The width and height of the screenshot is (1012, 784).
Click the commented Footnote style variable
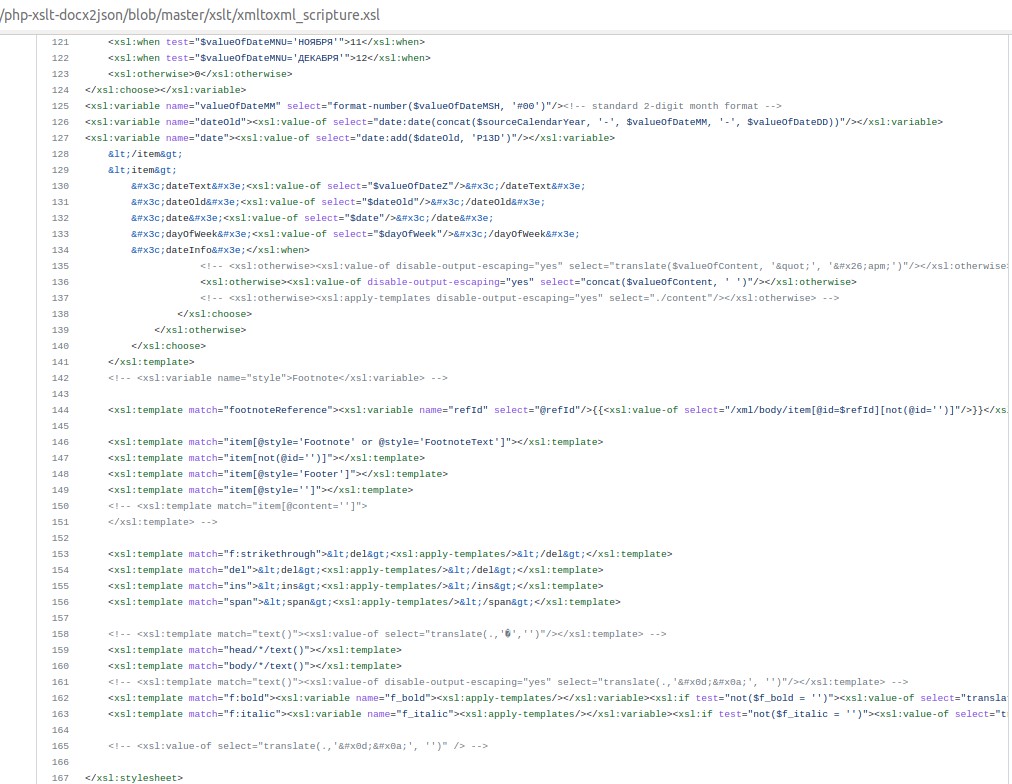tap(278, 378)
